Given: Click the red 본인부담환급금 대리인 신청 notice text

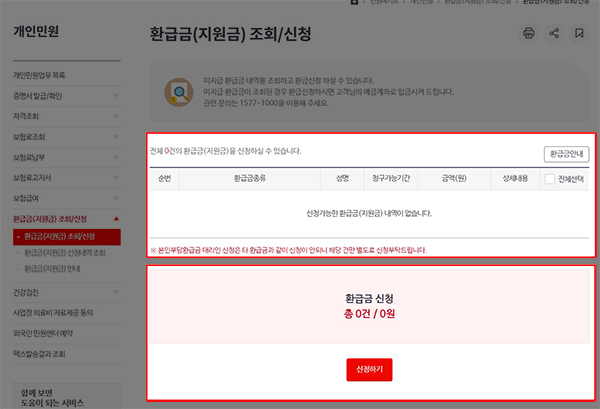Looking at the screenshot, I should [289, 250].
